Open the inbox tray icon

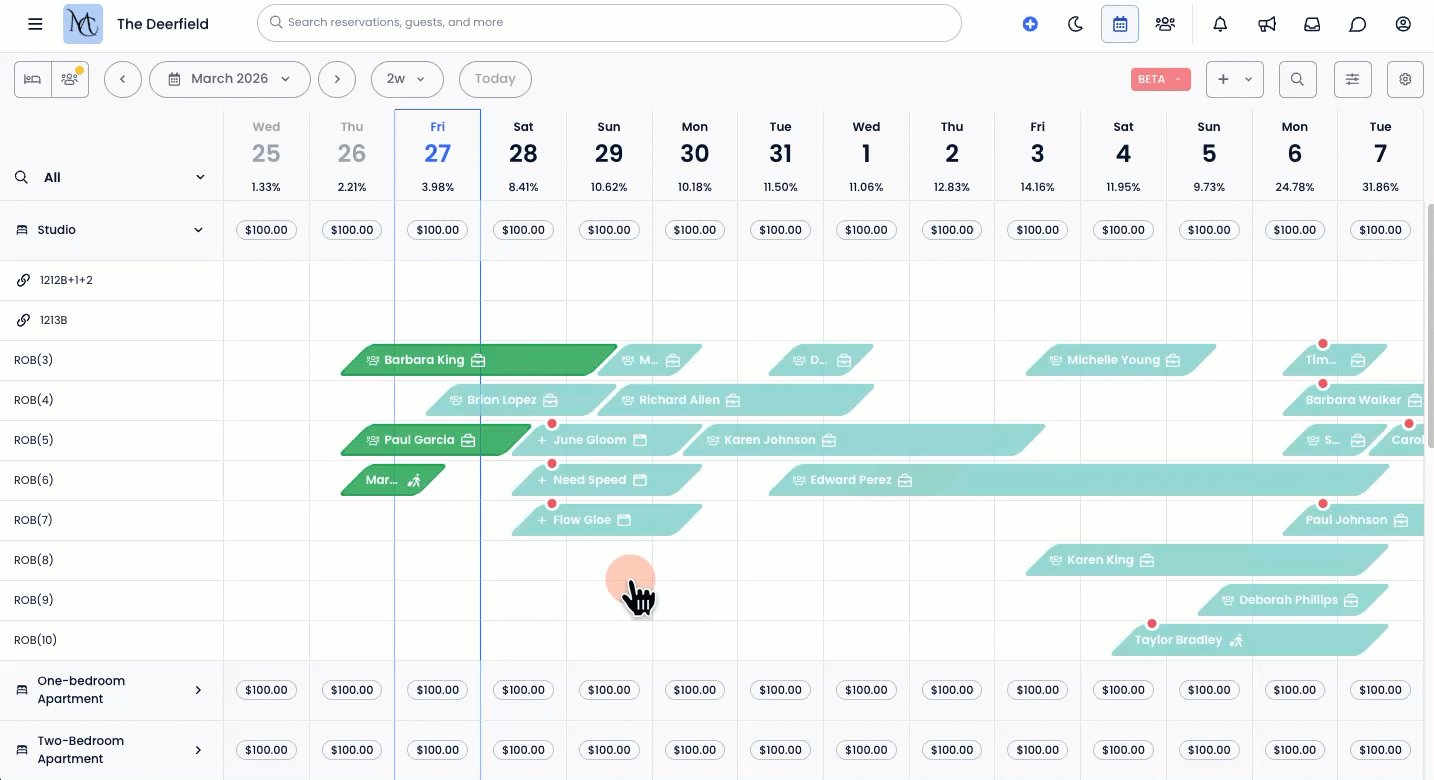(x=1313, y=24)
